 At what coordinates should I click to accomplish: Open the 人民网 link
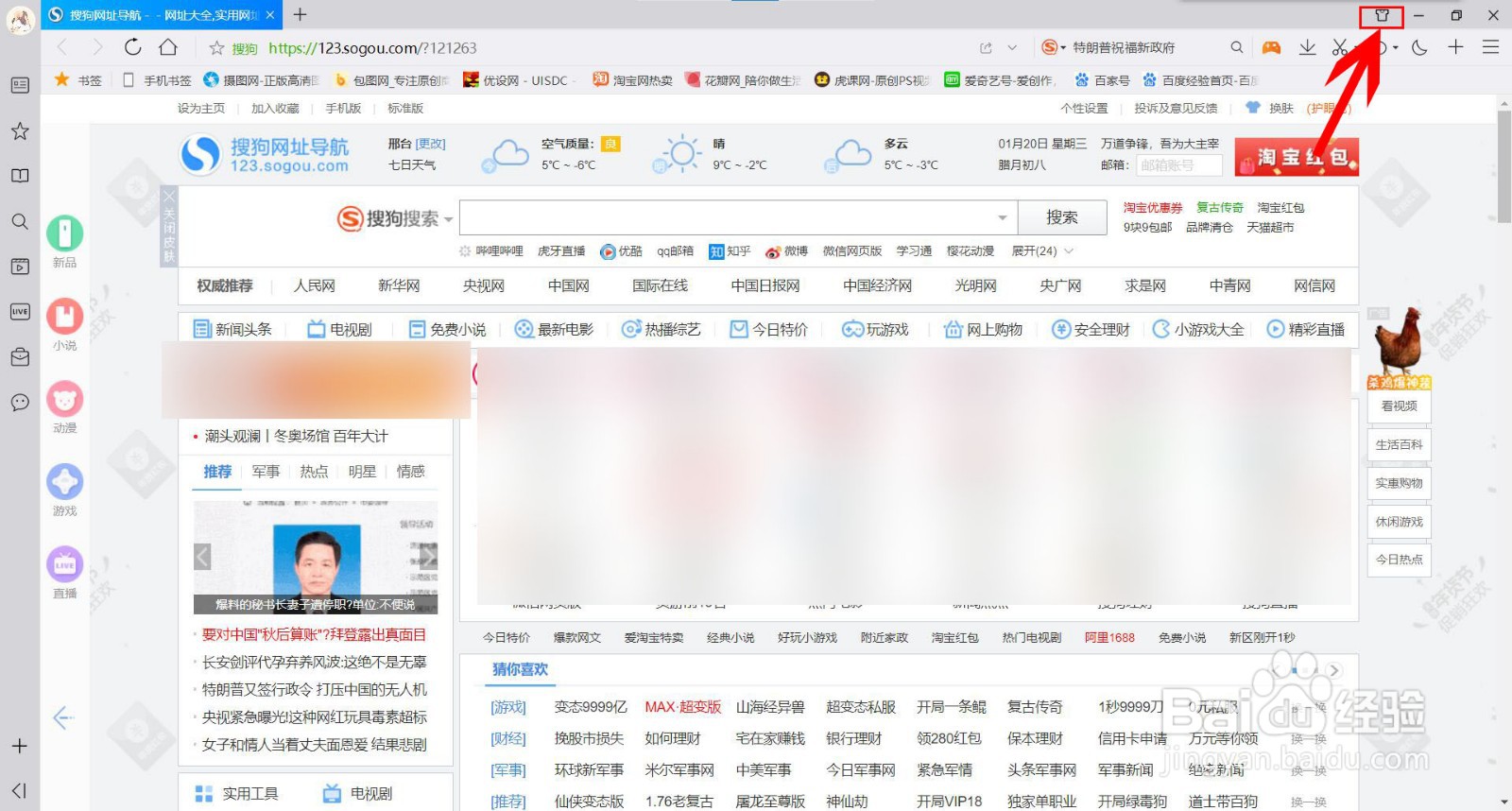[314, 285]
